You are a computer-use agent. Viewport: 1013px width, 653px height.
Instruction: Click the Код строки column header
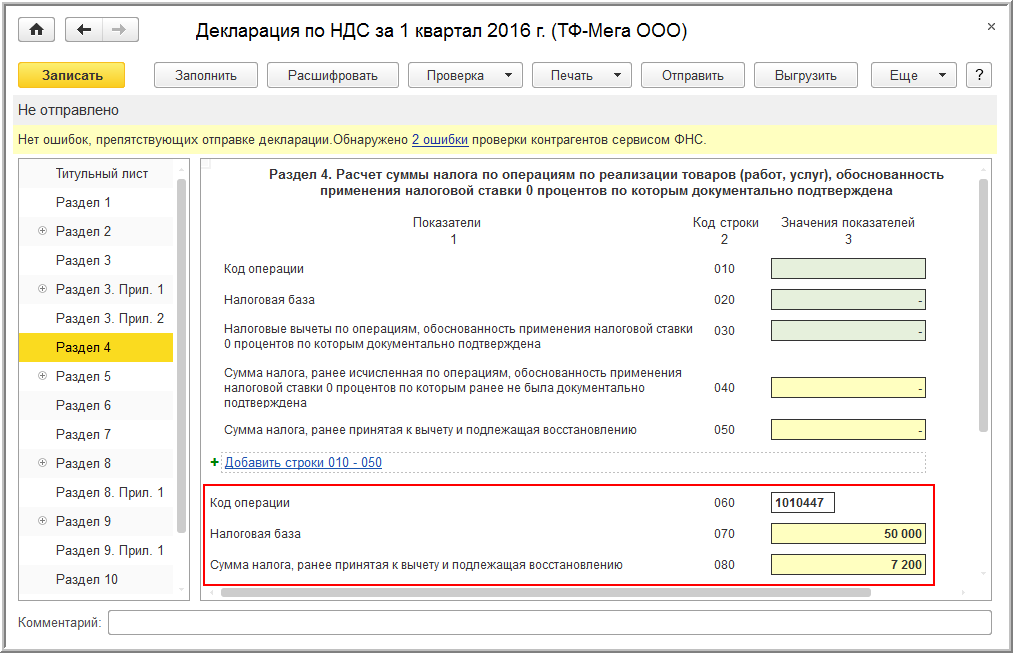(x=726, y=222)
